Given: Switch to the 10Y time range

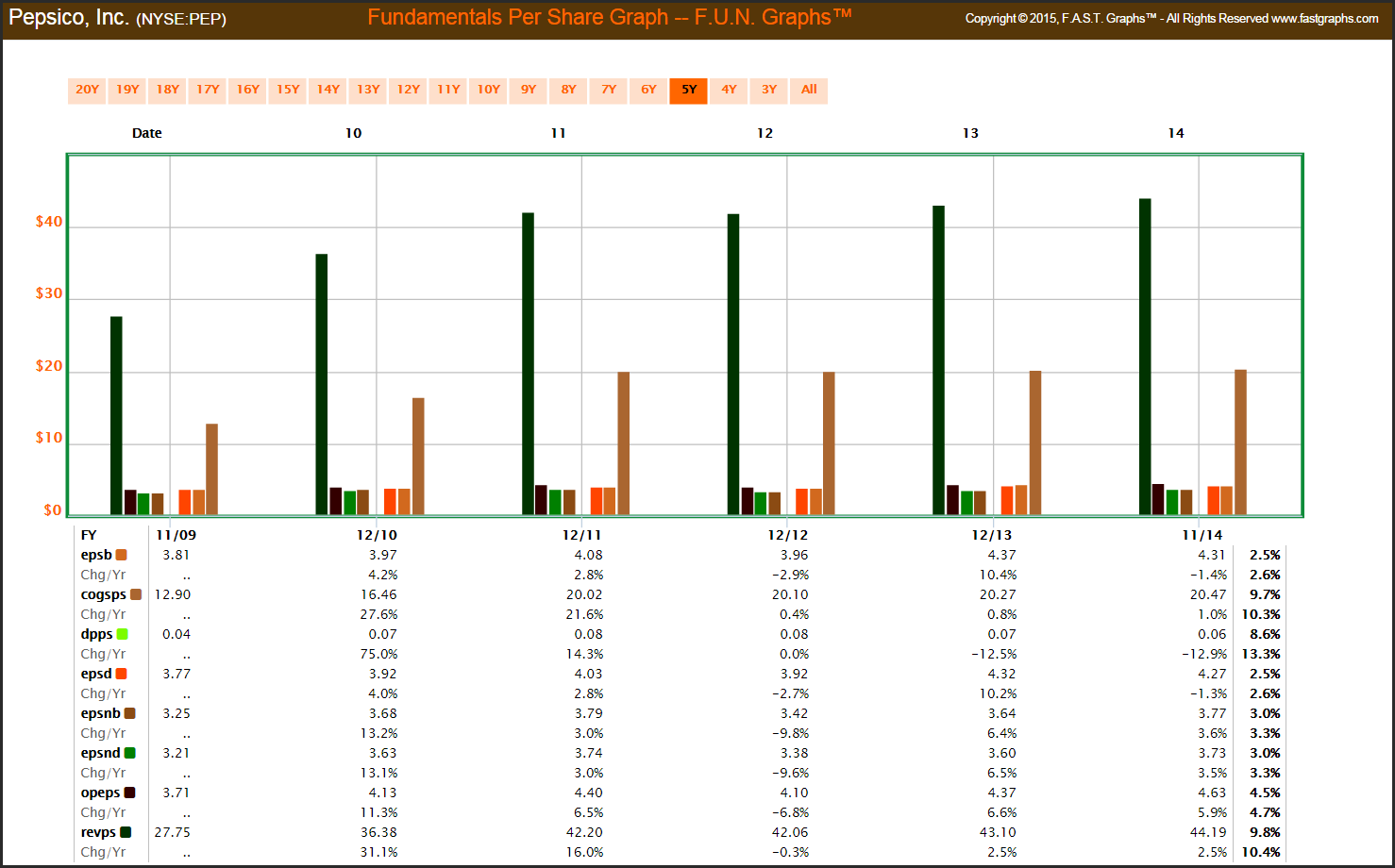Looking at the screenshot, I should [x=488, y=90].
